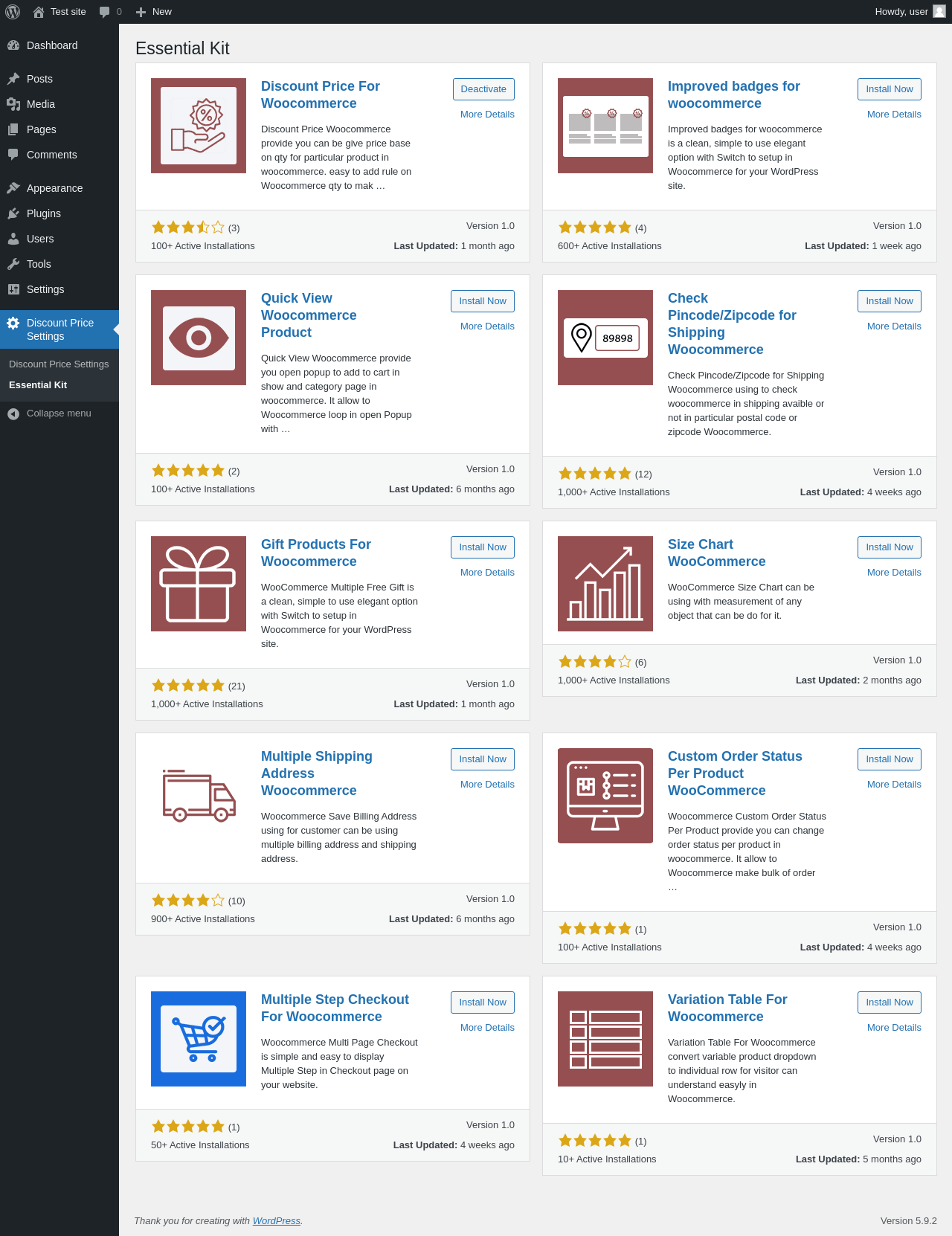
Task: Click the Comments speech bubble sidebar icon
Action: (13, 155)
